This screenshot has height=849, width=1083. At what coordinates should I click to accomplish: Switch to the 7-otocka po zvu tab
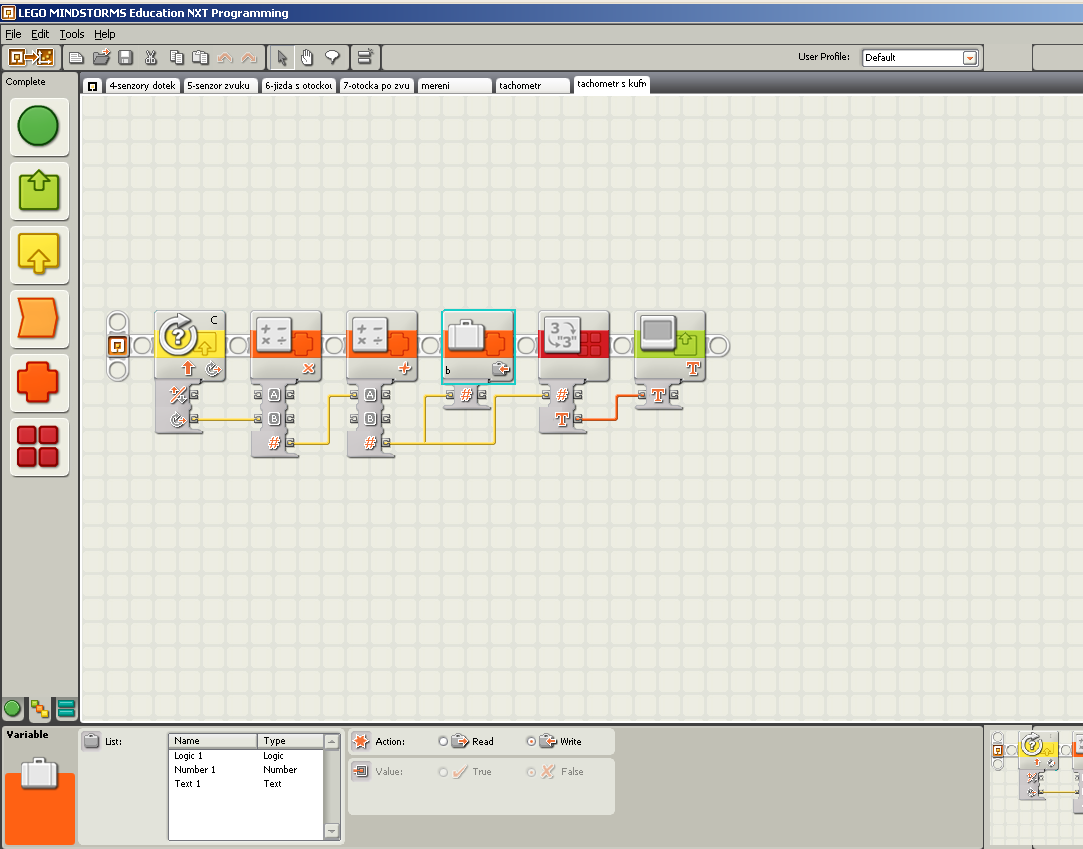click(376, 86)
